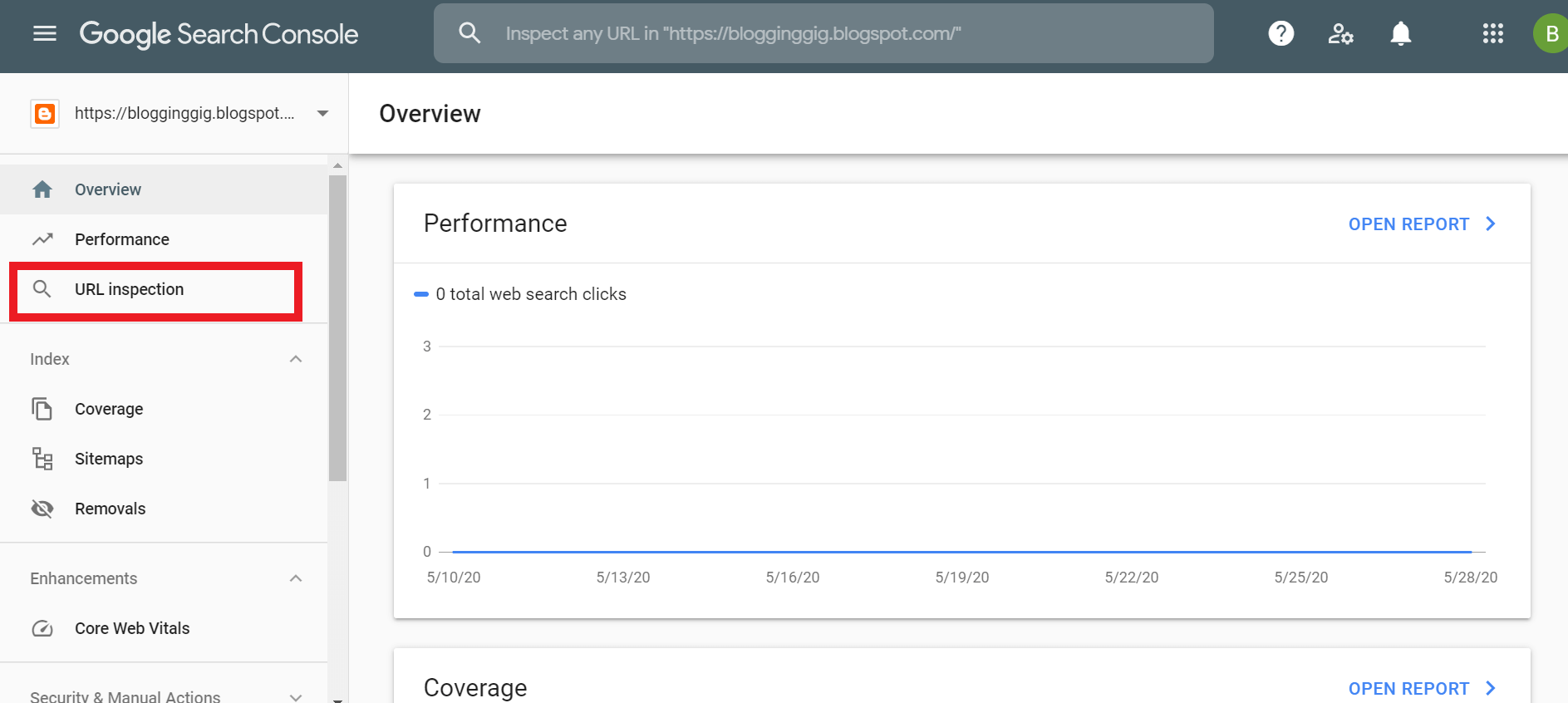Click the sidebar scroll down arrow
Viewport: 1568px width, 703px height.
[337, 700]
